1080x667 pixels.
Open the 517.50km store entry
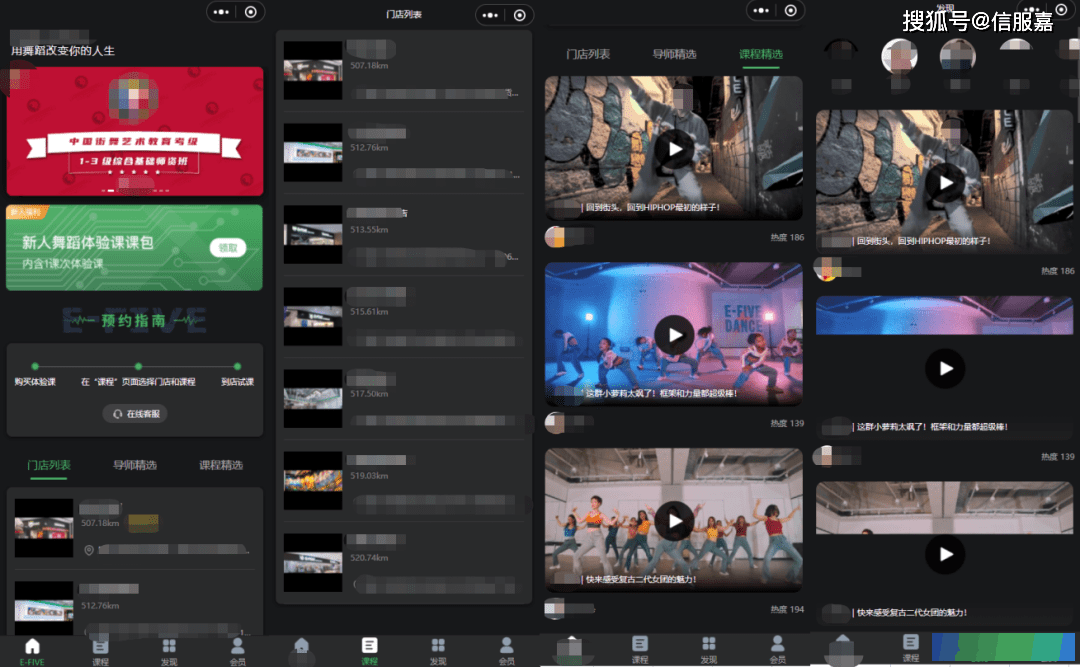pos(404,398)
